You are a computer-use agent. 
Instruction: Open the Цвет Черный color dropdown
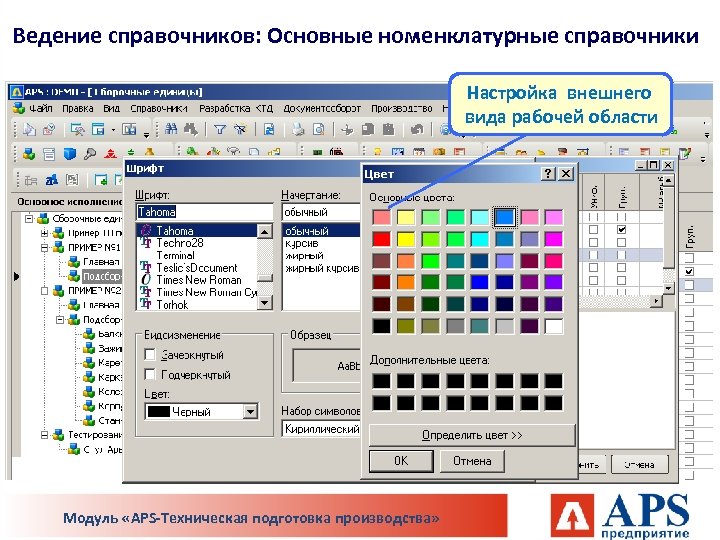tap(250, 411)
